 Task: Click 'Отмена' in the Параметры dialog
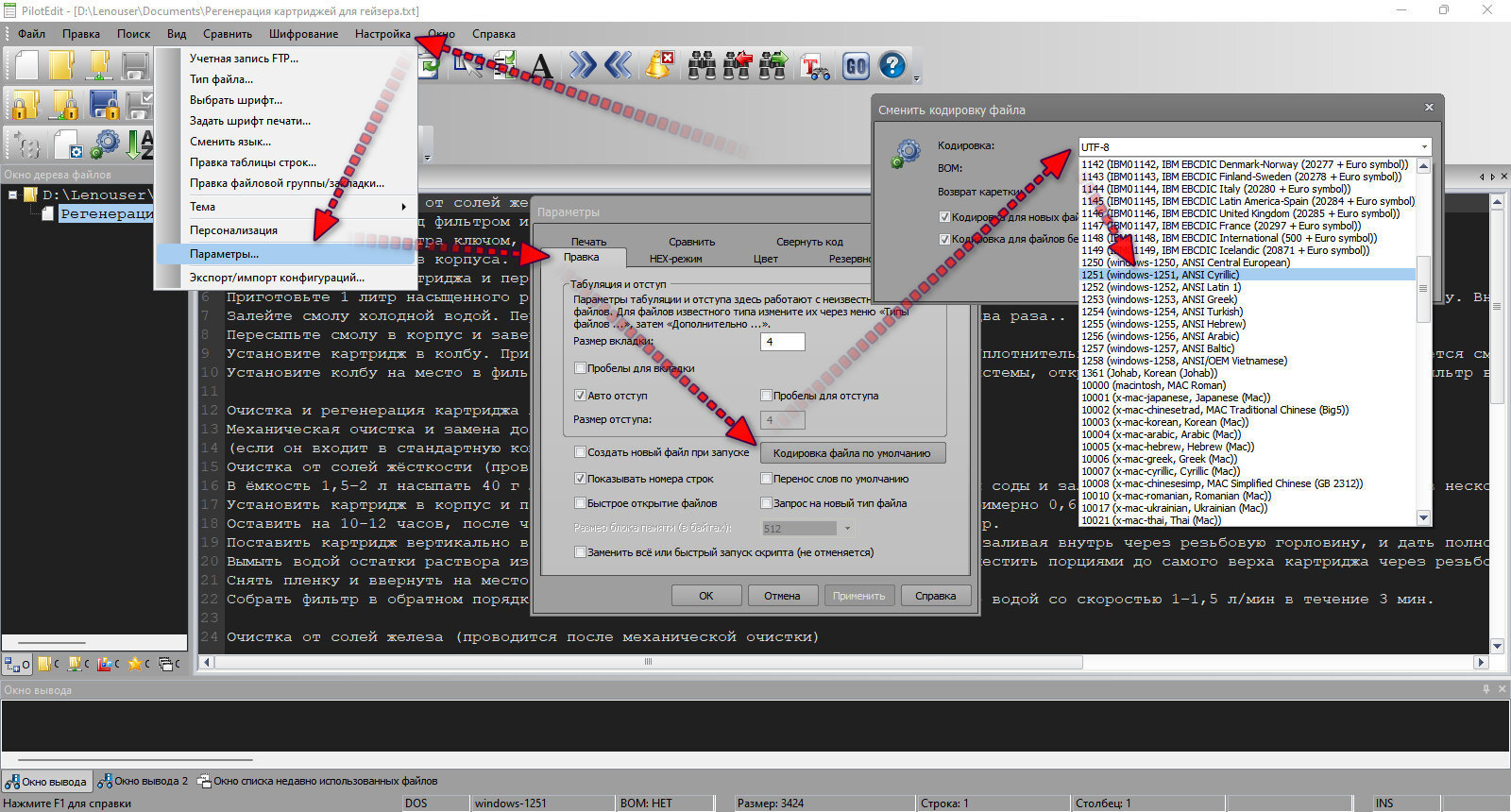click(782, 596)
